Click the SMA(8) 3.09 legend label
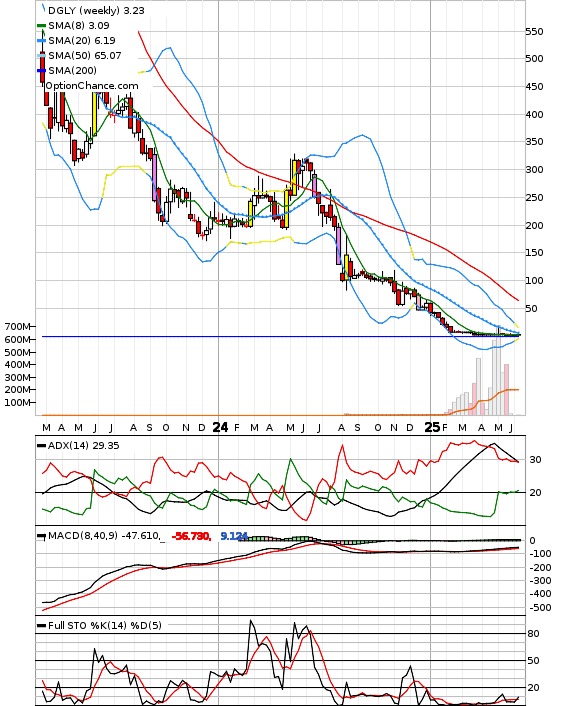 pos(79,26)
